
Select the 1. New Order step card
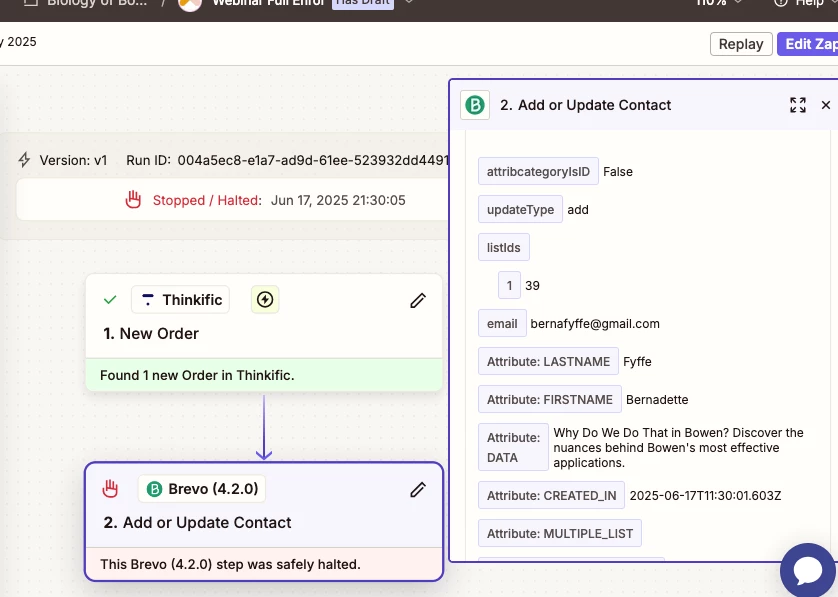tap(264, 333)
